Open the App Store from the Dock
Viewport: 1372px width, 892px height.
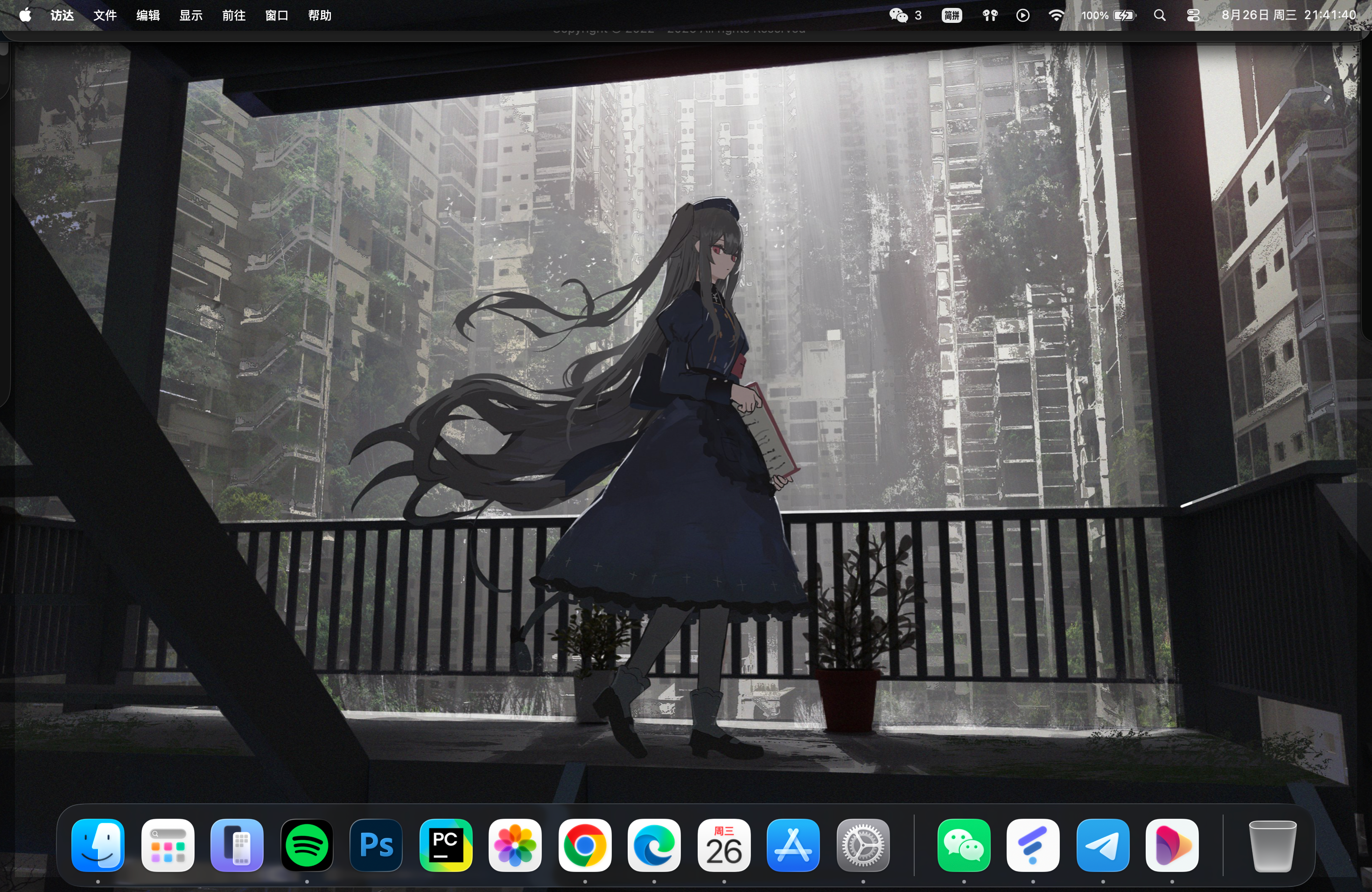tap(793, 845)
